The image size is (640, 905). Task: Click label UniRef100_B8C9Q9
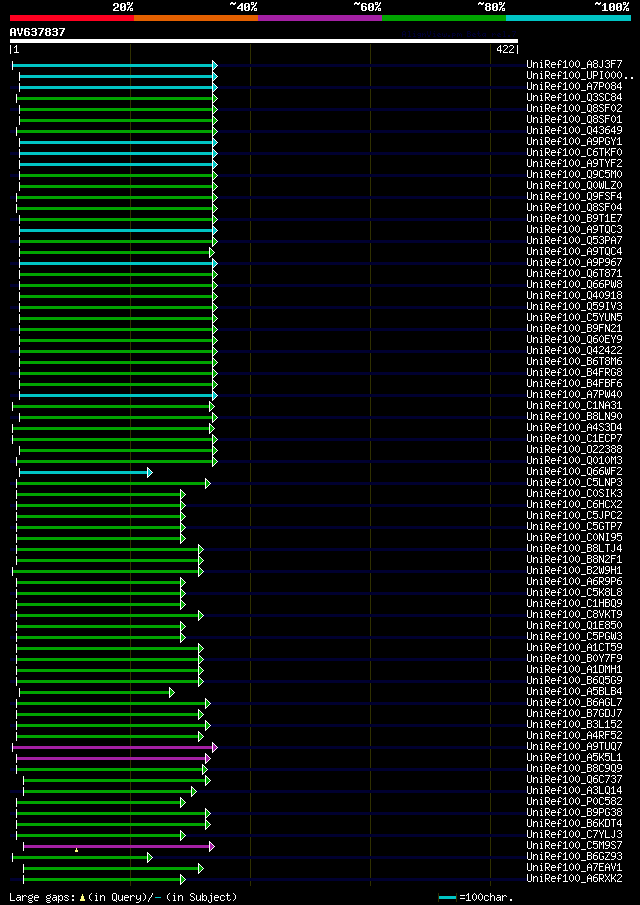pyautogui.click(x=574, y=769)
